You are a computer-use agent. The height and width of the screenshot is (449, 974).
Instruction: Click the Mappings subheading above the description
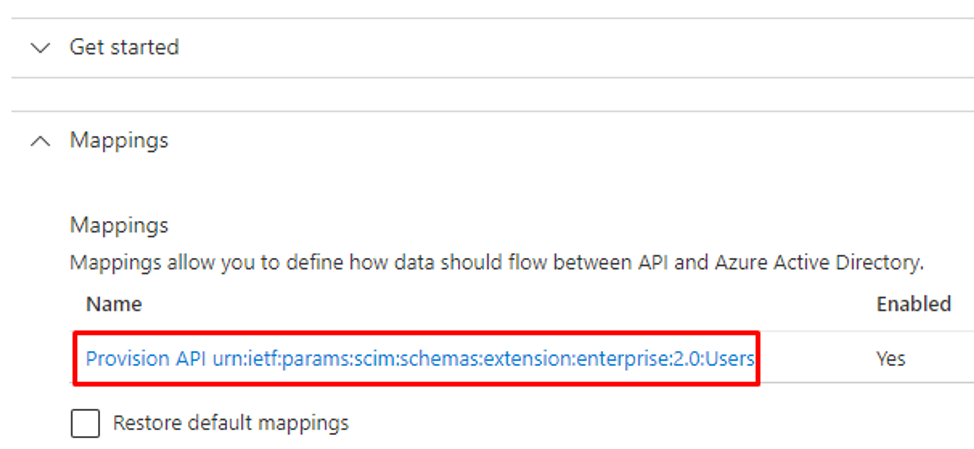(119, 225)
